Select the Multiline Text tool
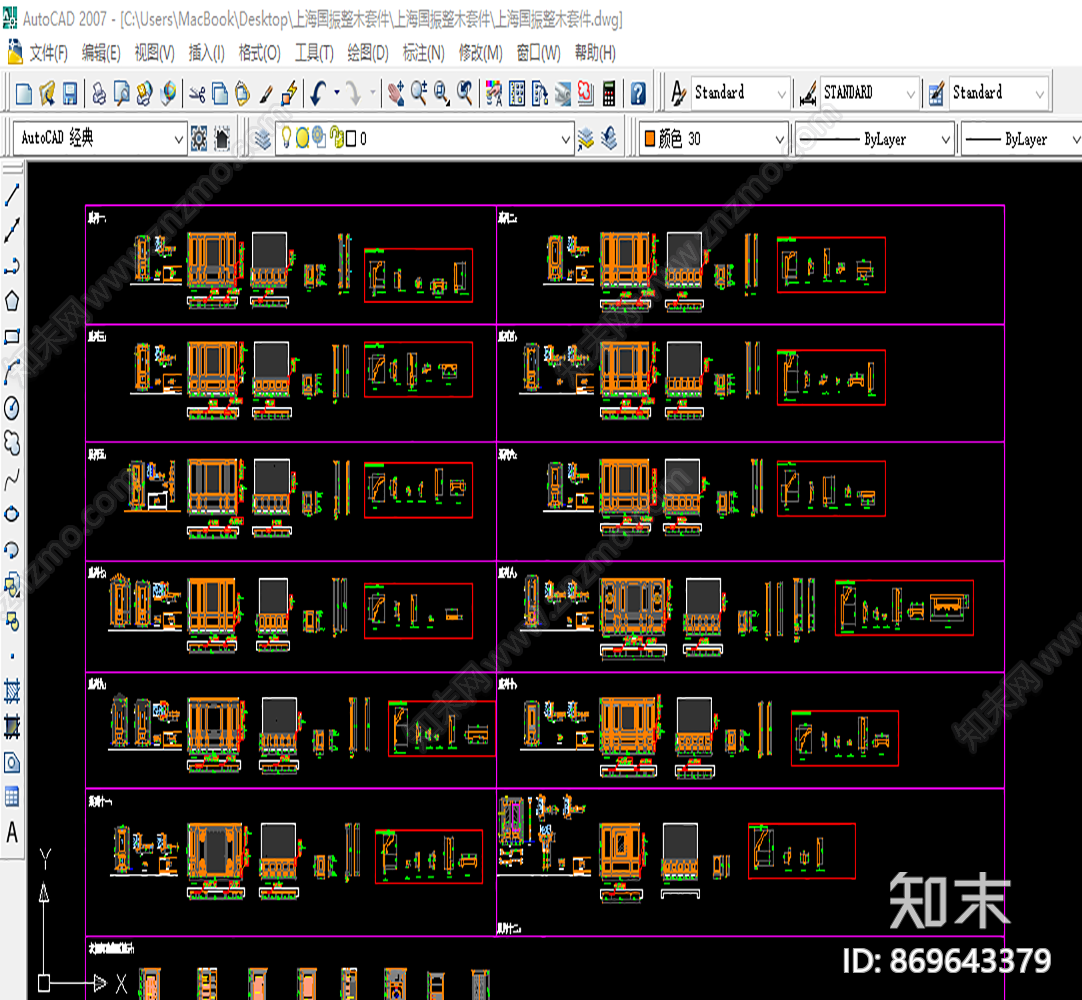The width and height of the screenshot is (1082, 1000). pos(13,832)
